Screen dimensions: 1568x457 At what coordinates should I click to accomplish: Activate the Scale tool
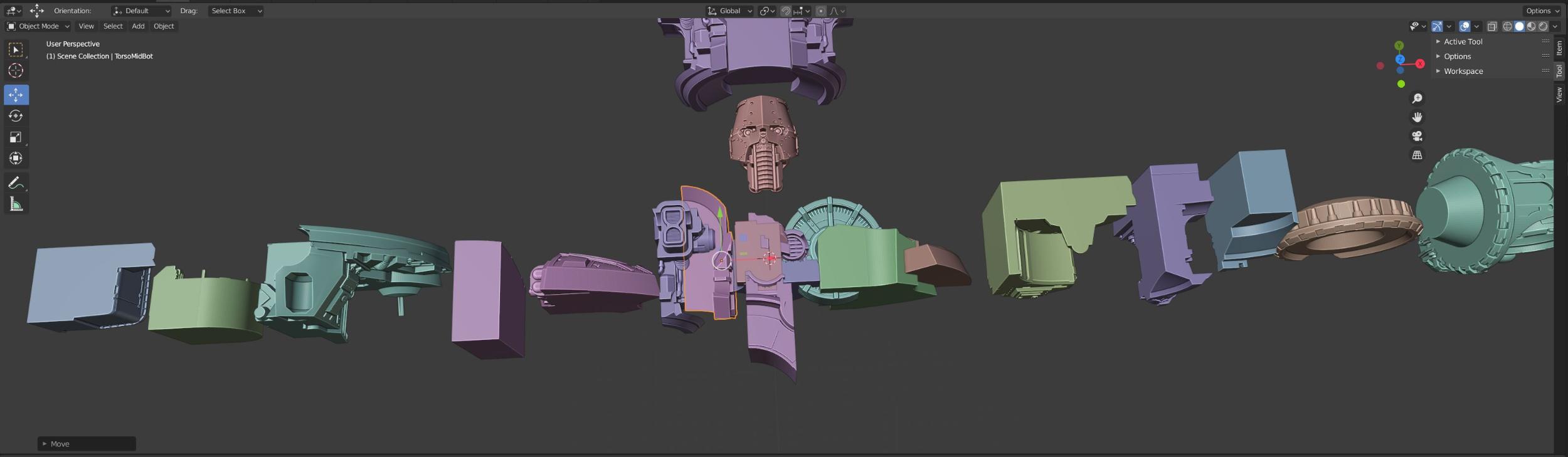pyautogui.click(x=16, y=137)
